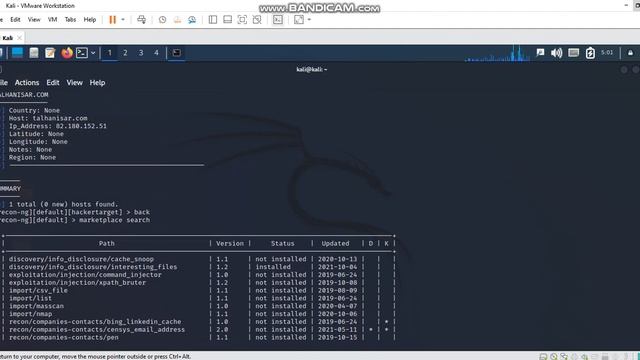The height and width of the screenshot is (360, 640).
Task: Switch to workspace 4
Action: [156, 53]
